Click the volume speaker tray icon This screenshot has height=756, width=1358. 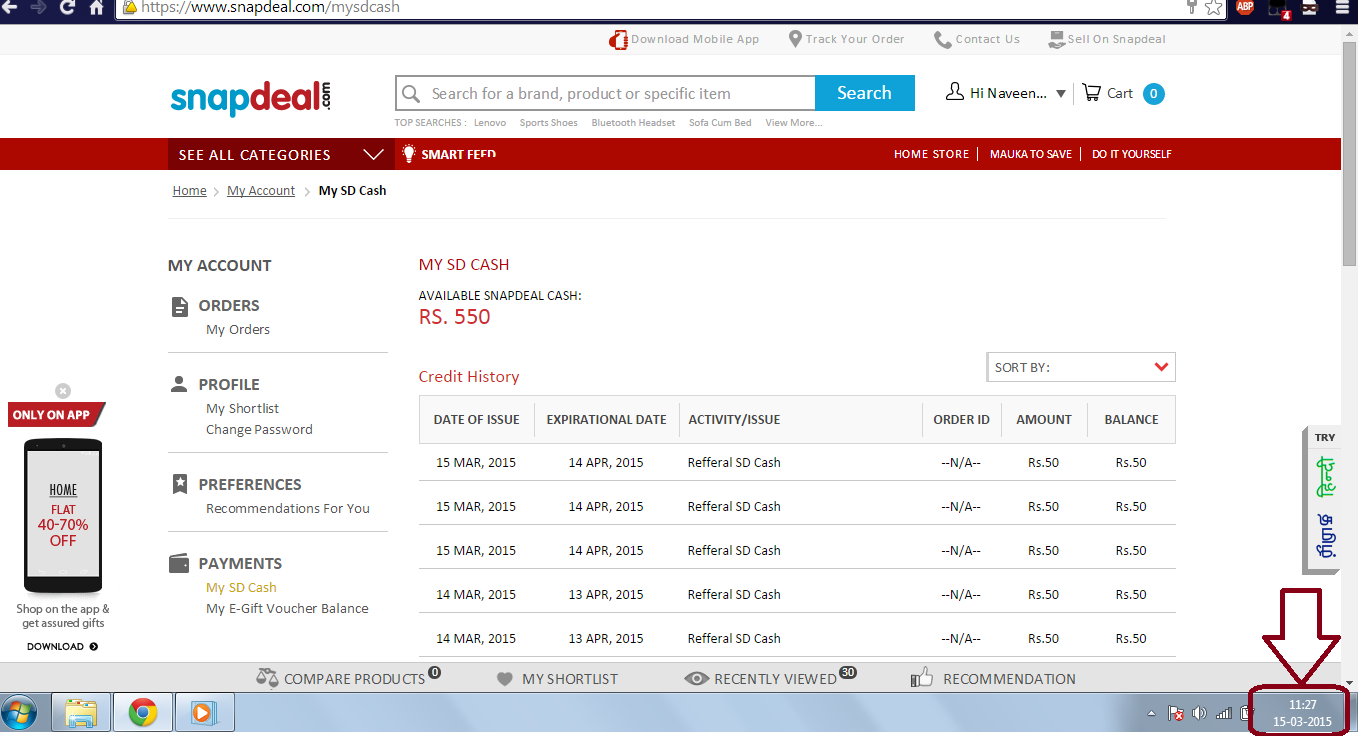coord(1200,713)
